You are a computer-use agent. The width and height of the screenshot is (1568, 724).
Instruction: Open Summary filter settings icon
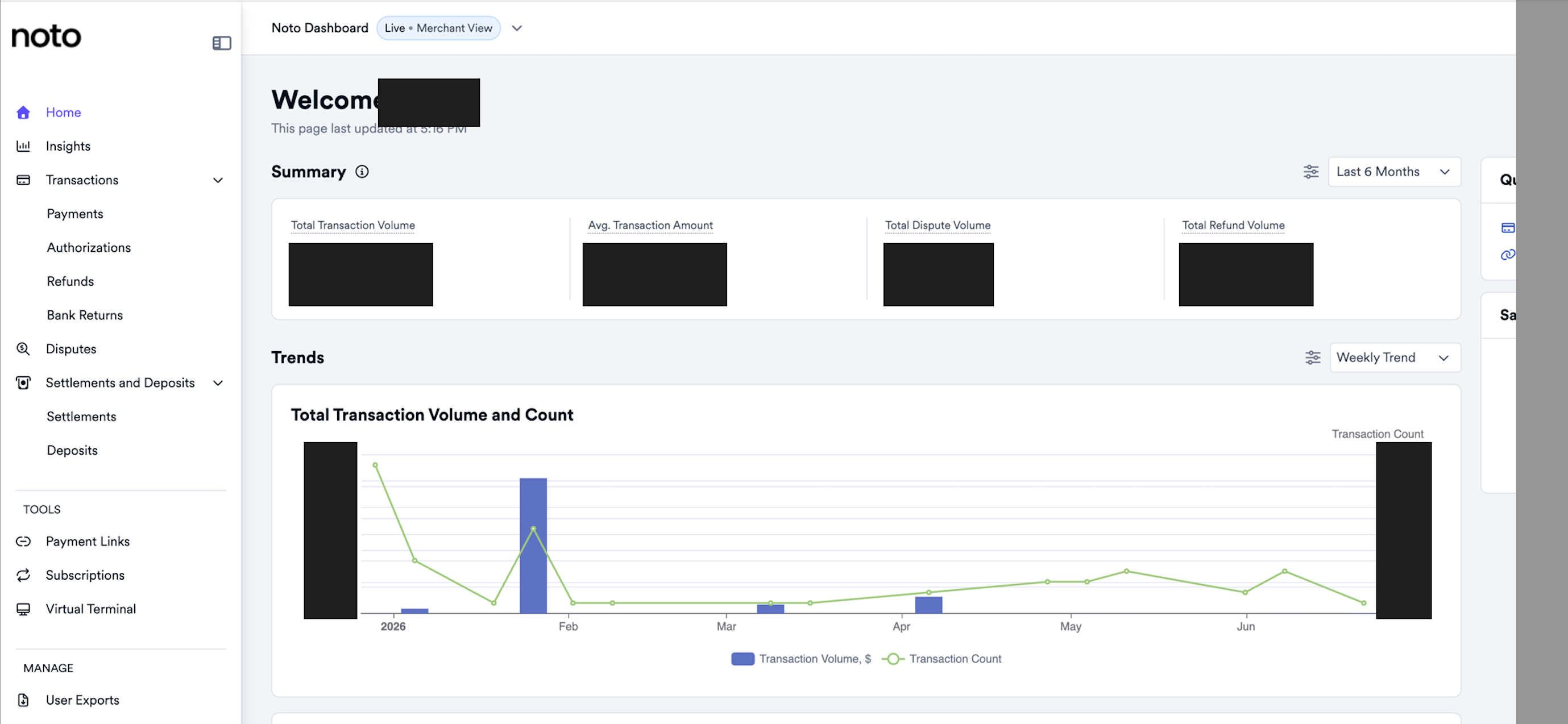(1310, 172)
